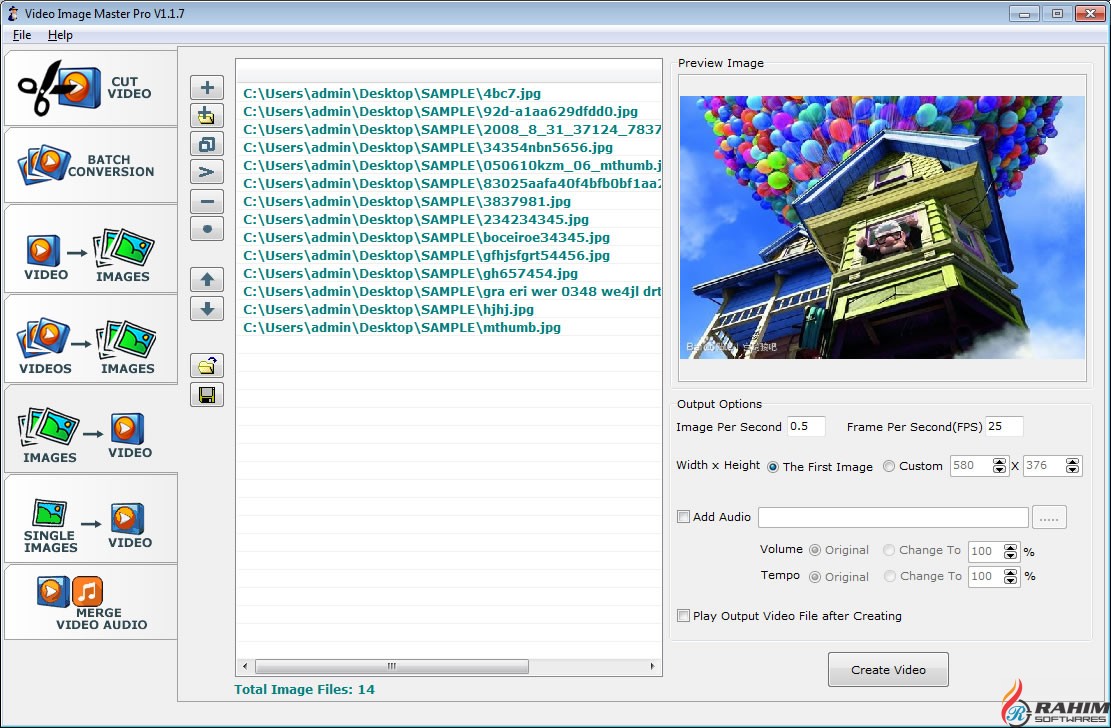
Task: Select the 4bc7.jpg file row
Action: click(449, 94)
